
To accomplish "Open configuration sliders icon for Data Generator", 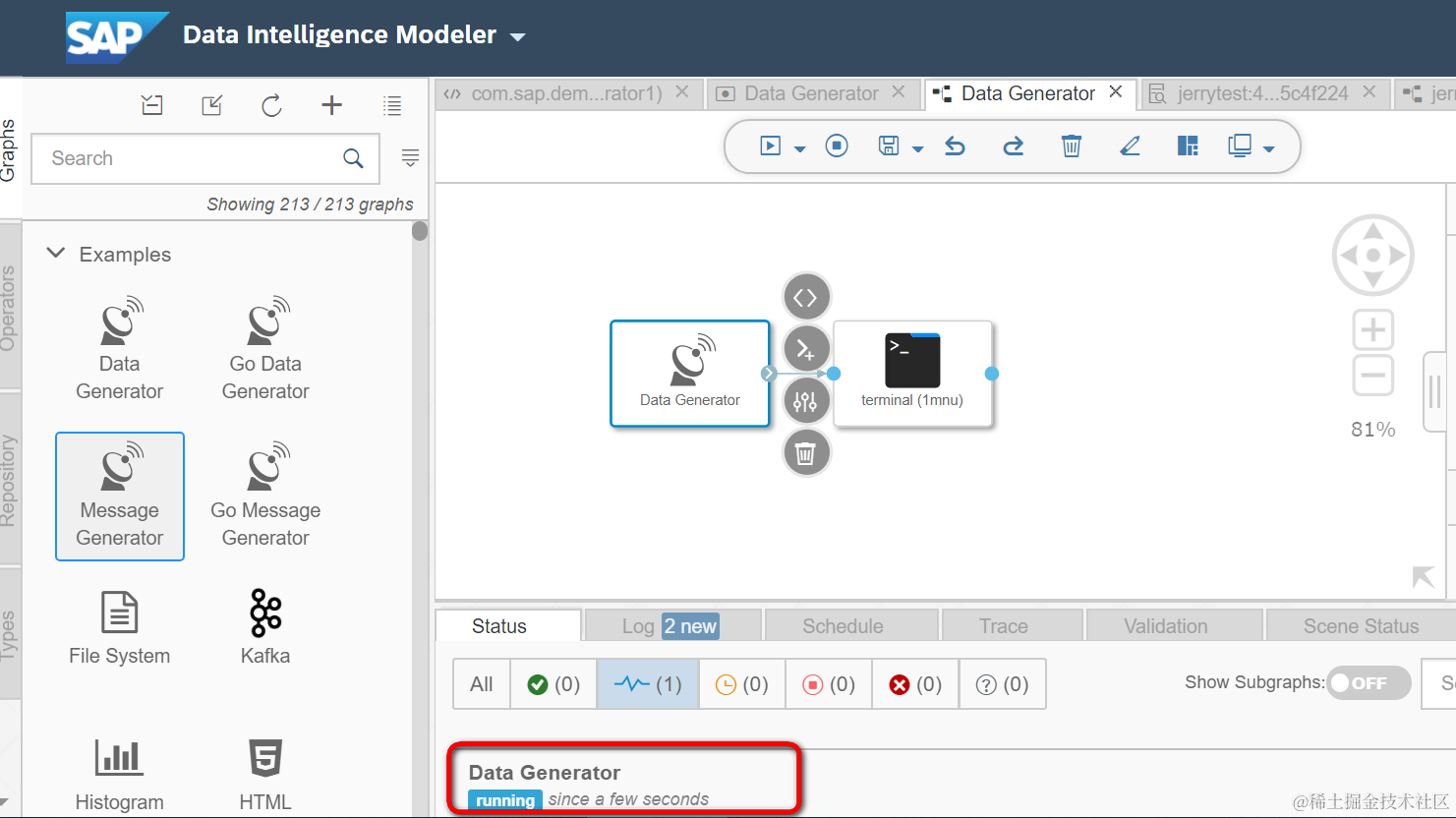I will click(806, 401).
